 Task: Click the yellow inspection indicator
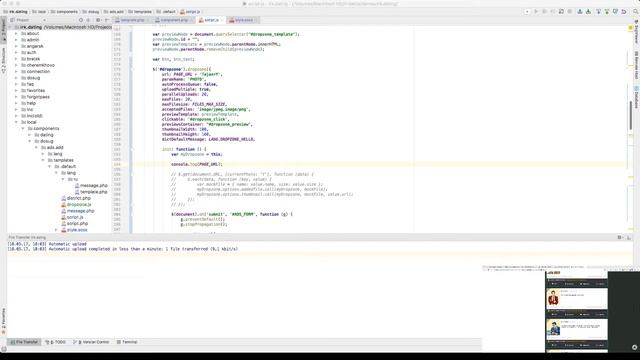631,28
